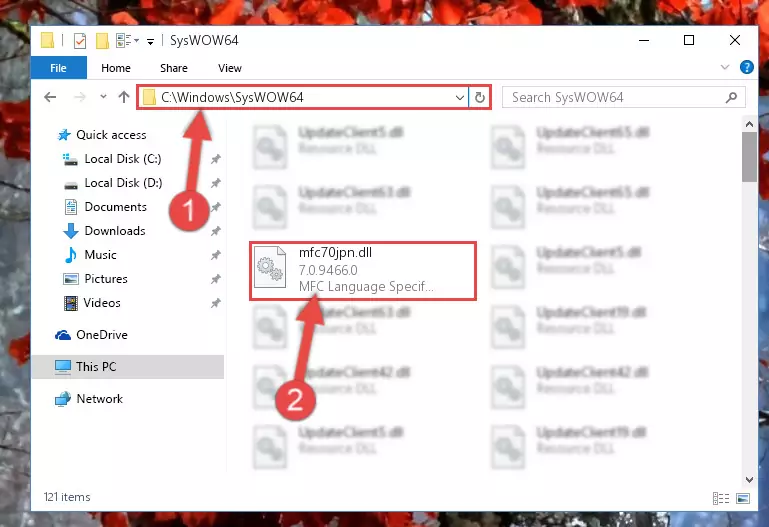Close the SysWOW64 window
769x527 pixels.
[735, 40]
